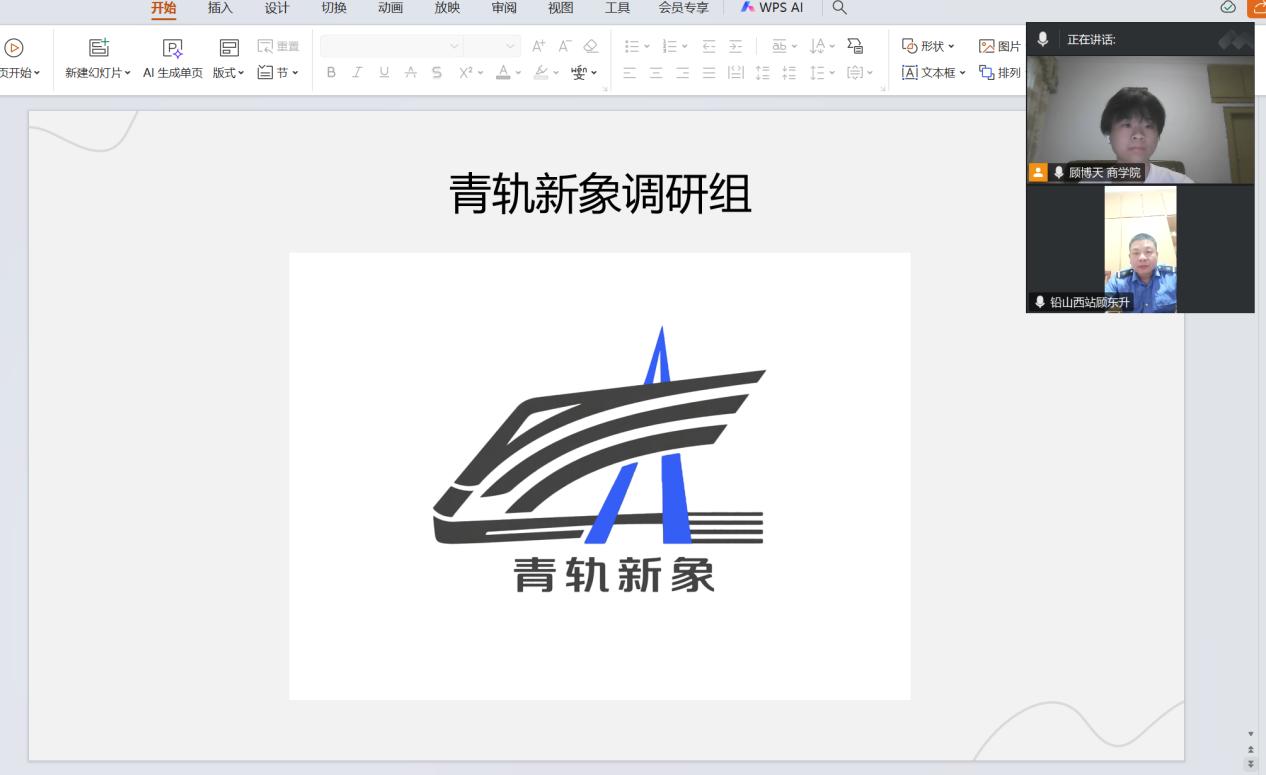Open the 文本框 text box dropdown
Viewport: 1266px width, 775px height.
[x=934, y=72]
